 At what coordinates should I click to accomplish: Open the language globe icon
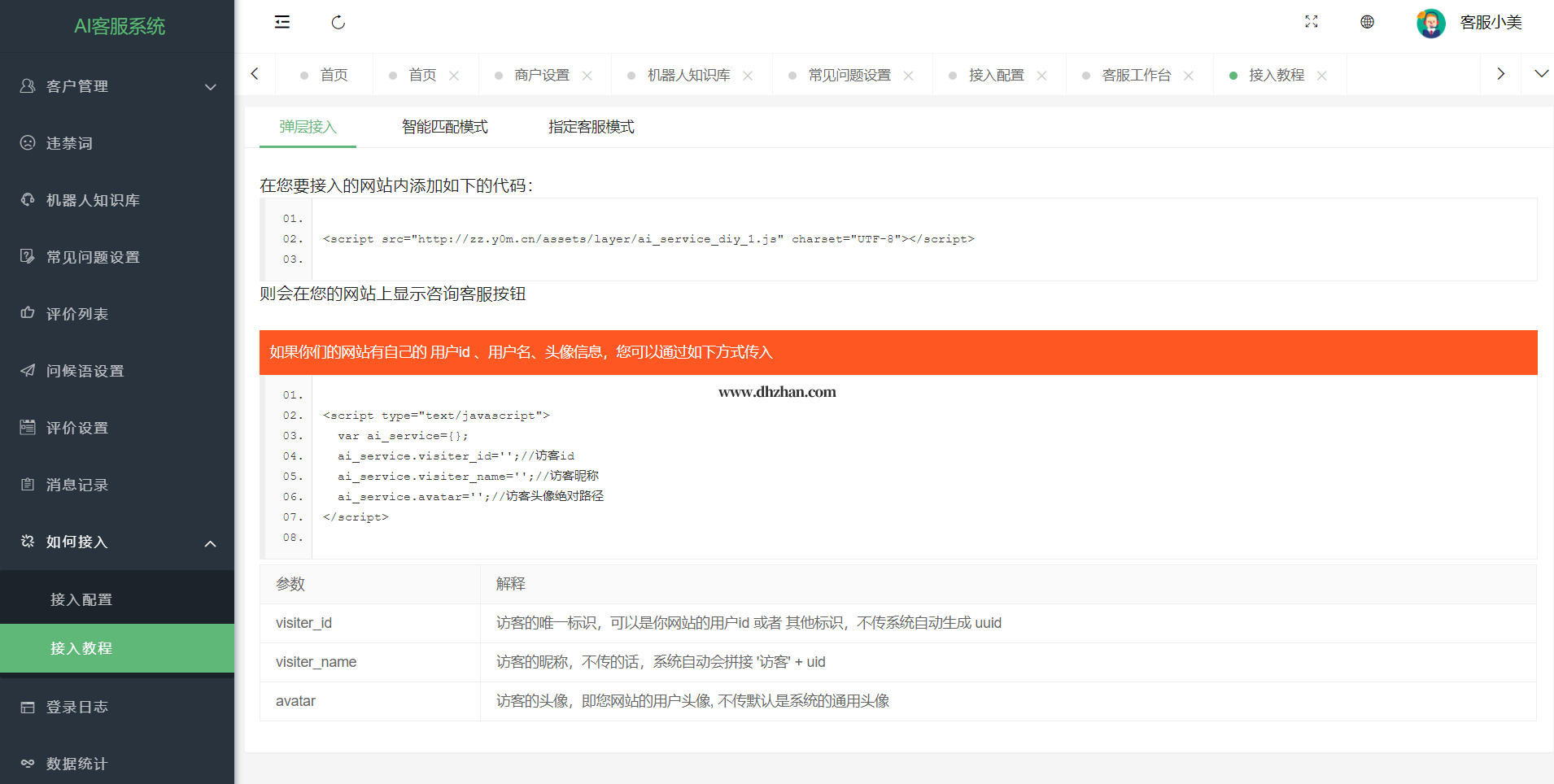tap(1367, 22)
